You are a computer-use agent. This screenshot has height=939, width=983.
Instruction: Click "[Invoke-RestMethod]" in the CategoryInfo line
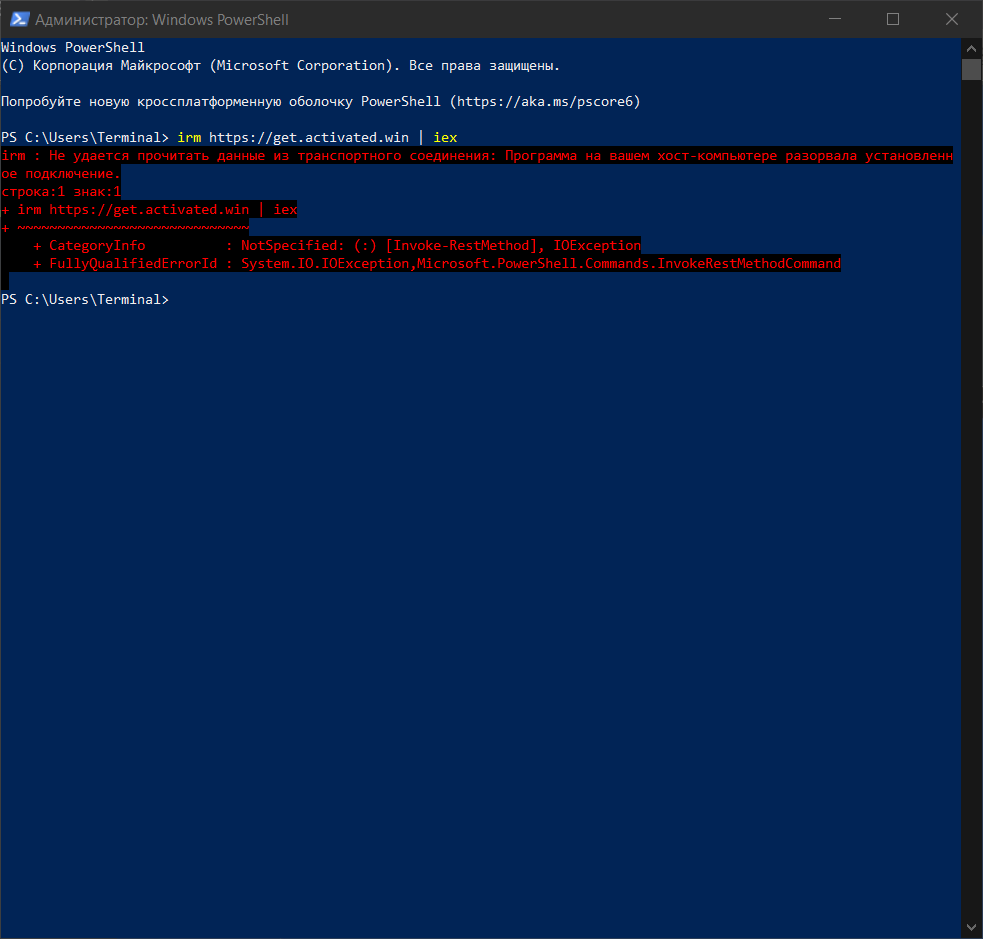[x=464, y=245]
